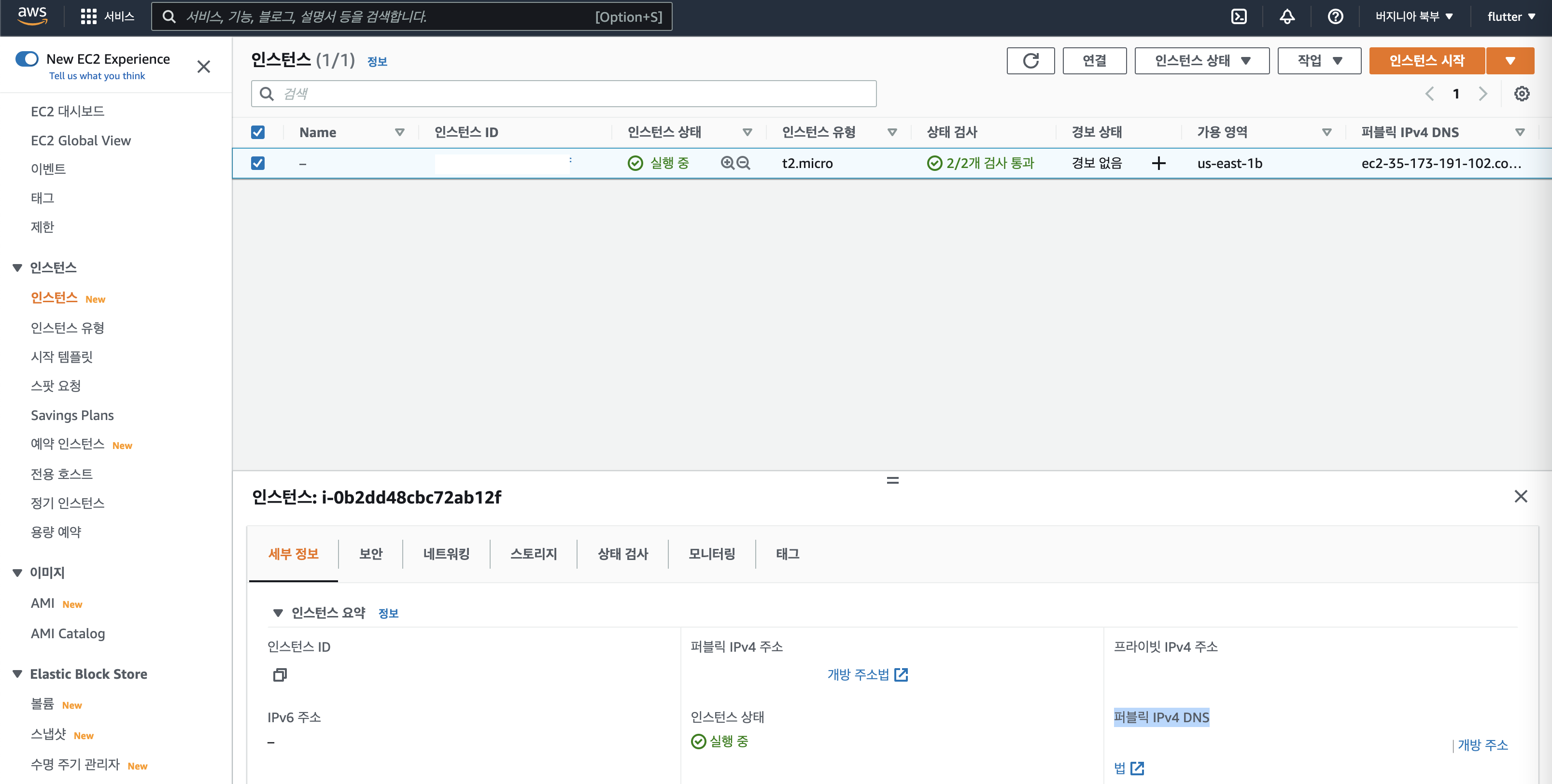Click the zoom-in magnifier by running state

tap(727, 163)
